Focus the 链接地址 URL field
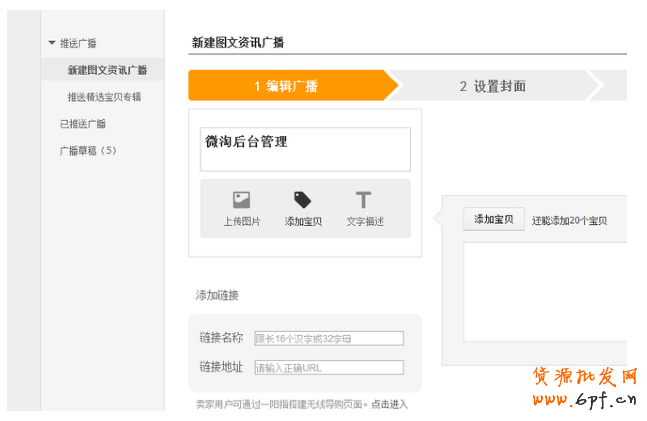Screen dimensions: 647x421 (329, 367)
